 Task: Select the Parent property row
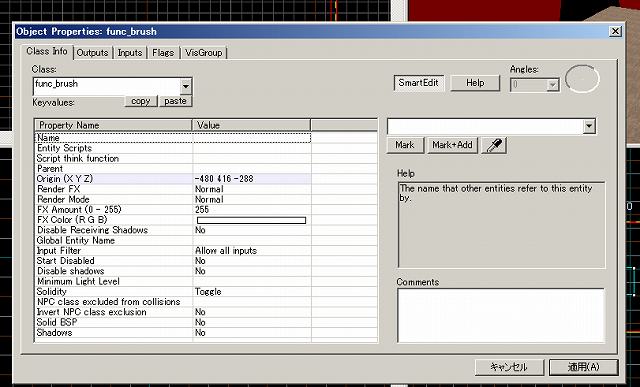[173, 169]
